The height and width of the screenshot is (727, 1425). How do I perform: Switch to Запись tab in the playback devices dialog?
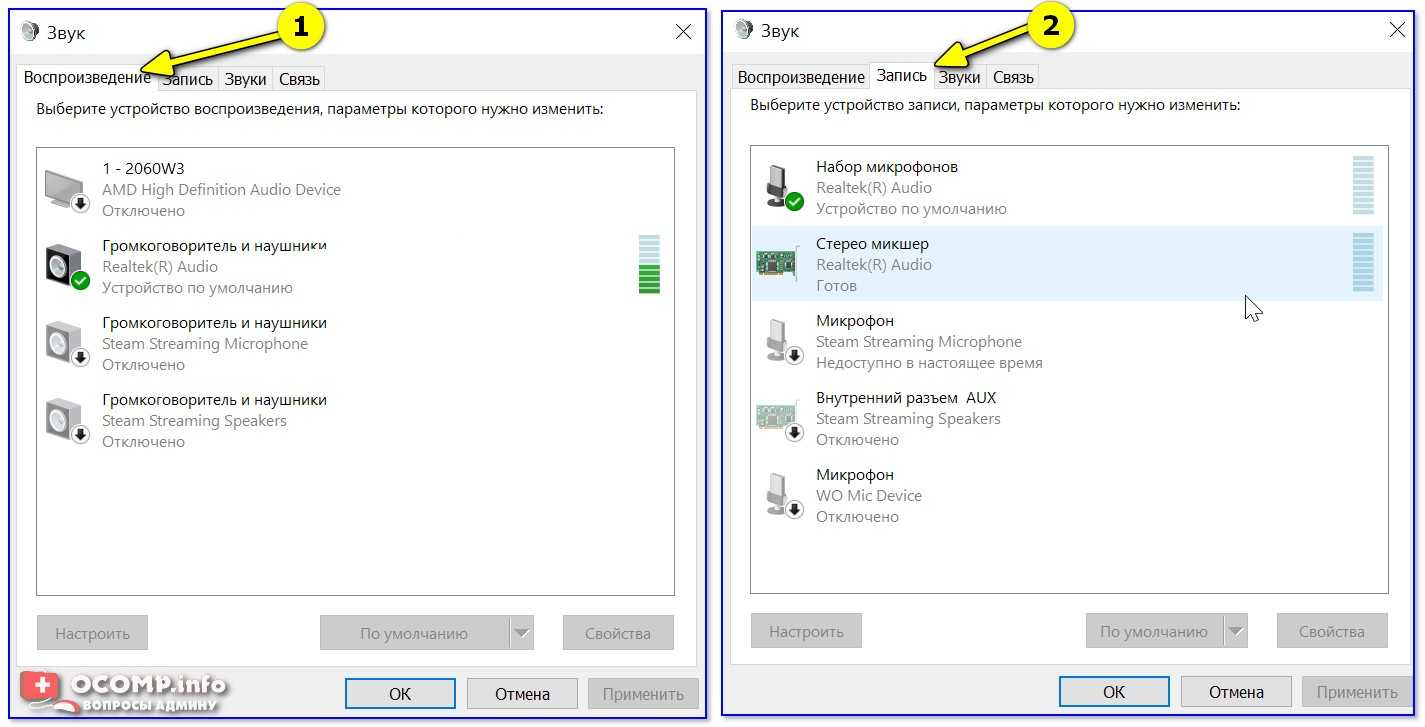click(x=189, y=79)
